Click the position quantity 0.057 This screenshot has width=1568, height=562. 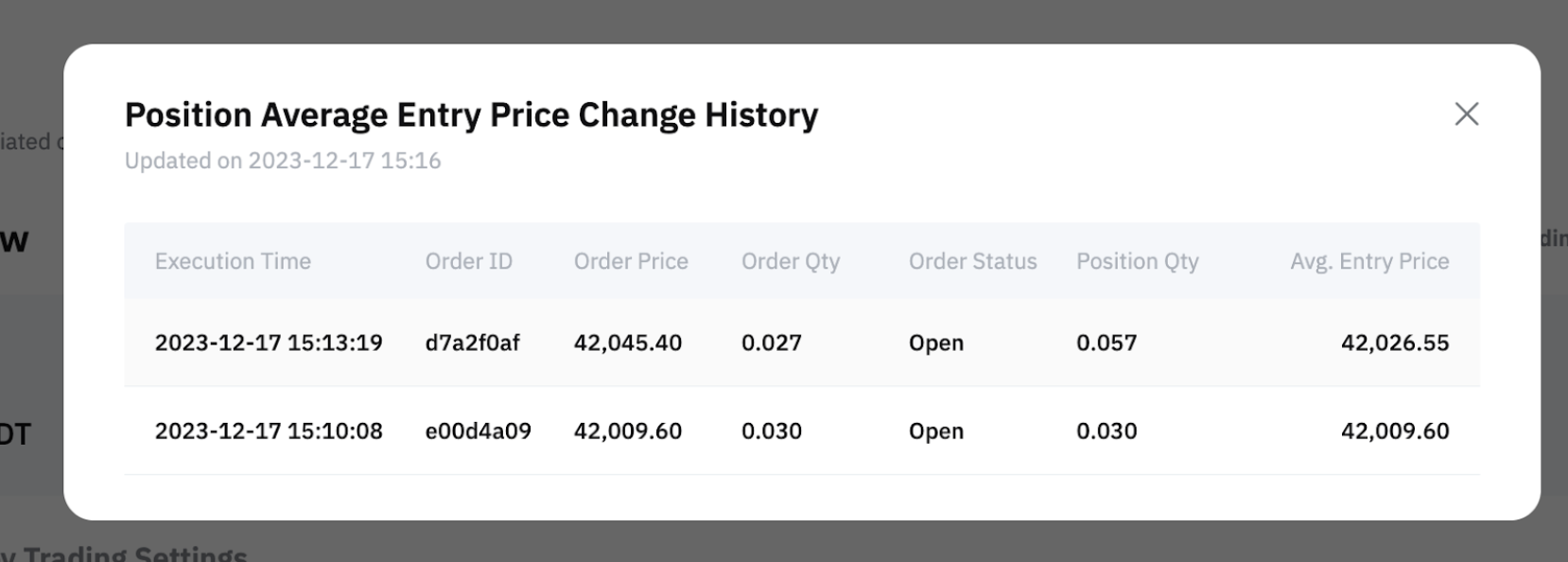click(1106, 342)
